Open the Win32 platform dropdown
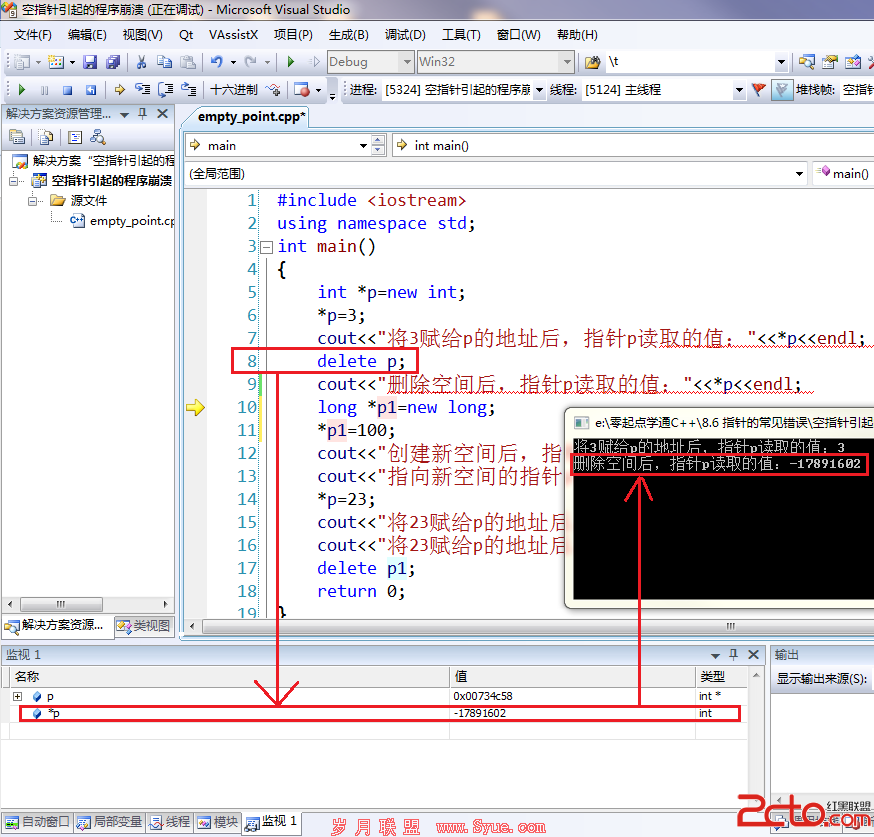The width and height of the screenshot is (874, 837). click(567, 62)
